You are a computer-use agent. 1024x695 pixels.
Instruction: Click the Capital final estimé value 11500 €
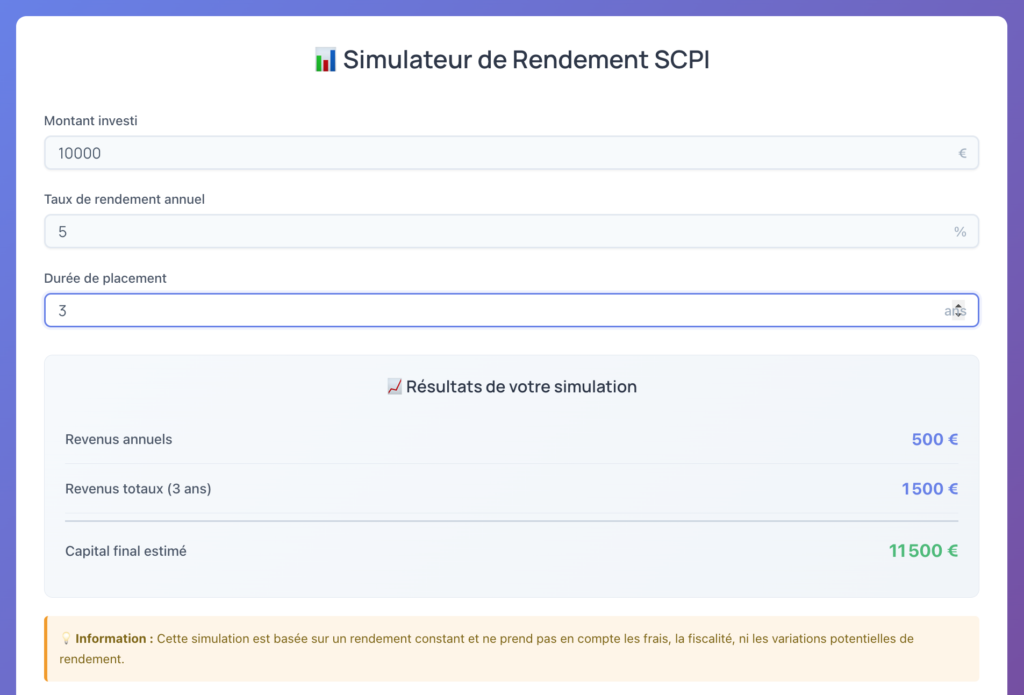pyautogui.click(x=923, y=550)
